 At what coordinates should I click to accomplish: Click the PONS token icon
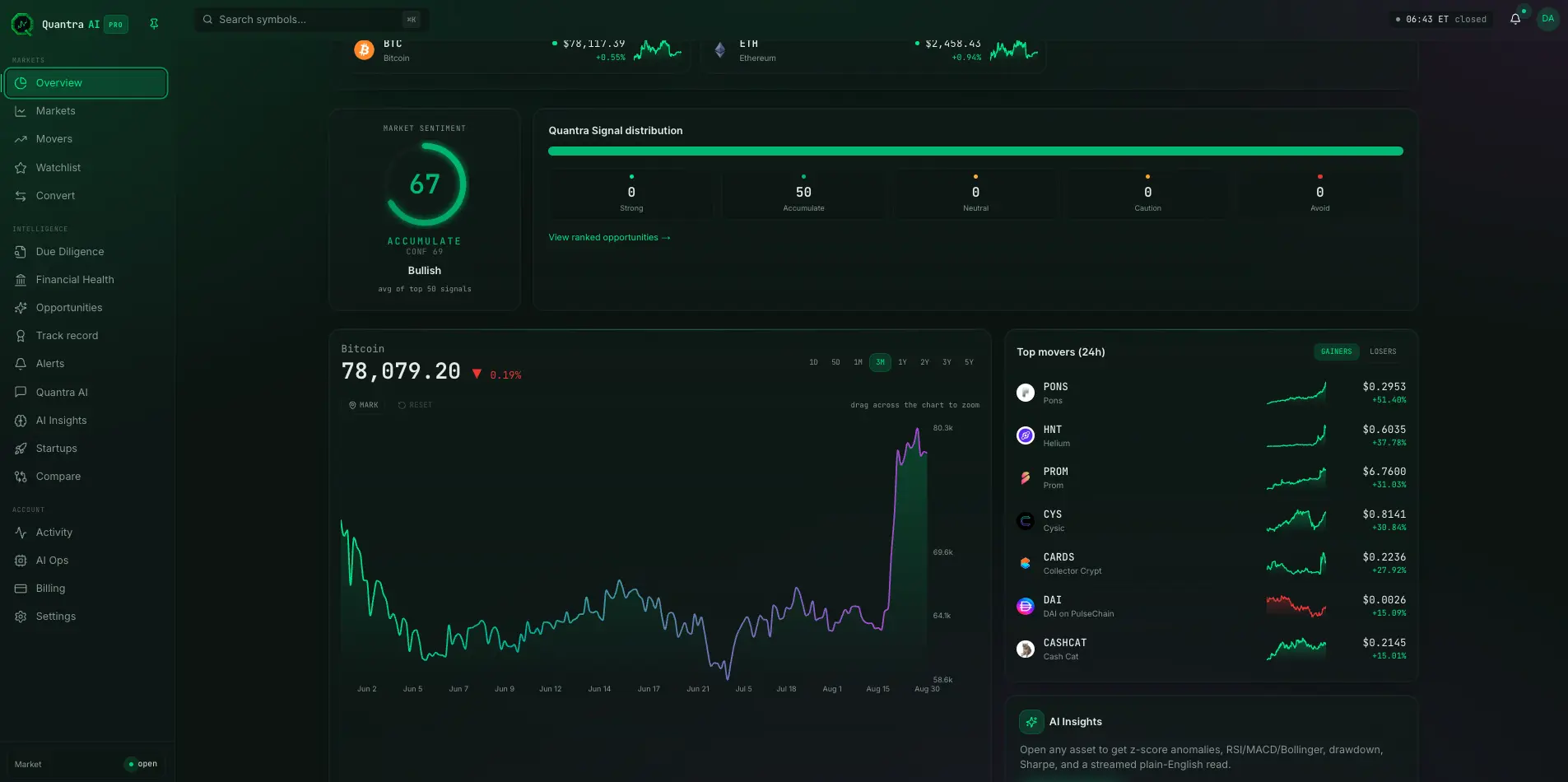pos(1026,393)
